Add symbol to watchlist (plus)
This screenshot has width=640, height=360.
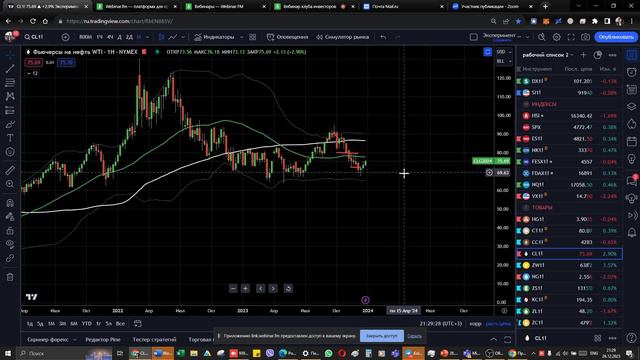coord(583,55)
